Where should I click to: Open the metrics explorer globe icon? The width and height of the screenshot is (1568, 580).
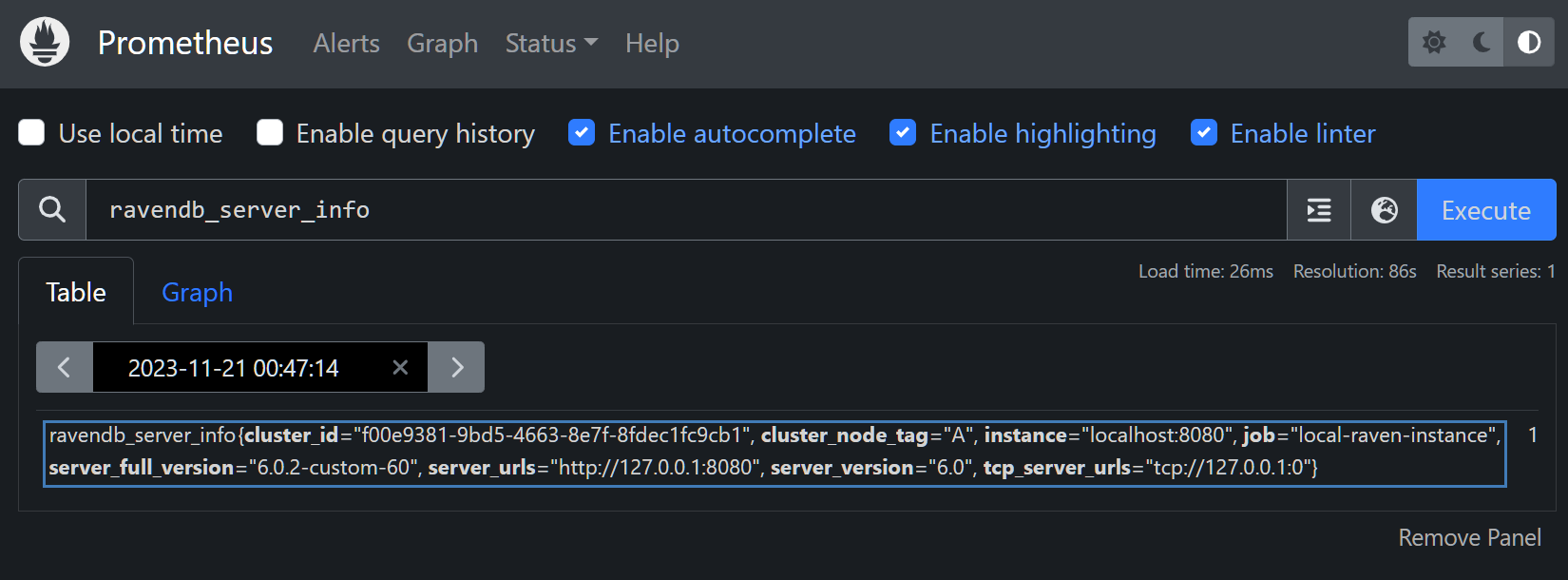coord(1385,209)
